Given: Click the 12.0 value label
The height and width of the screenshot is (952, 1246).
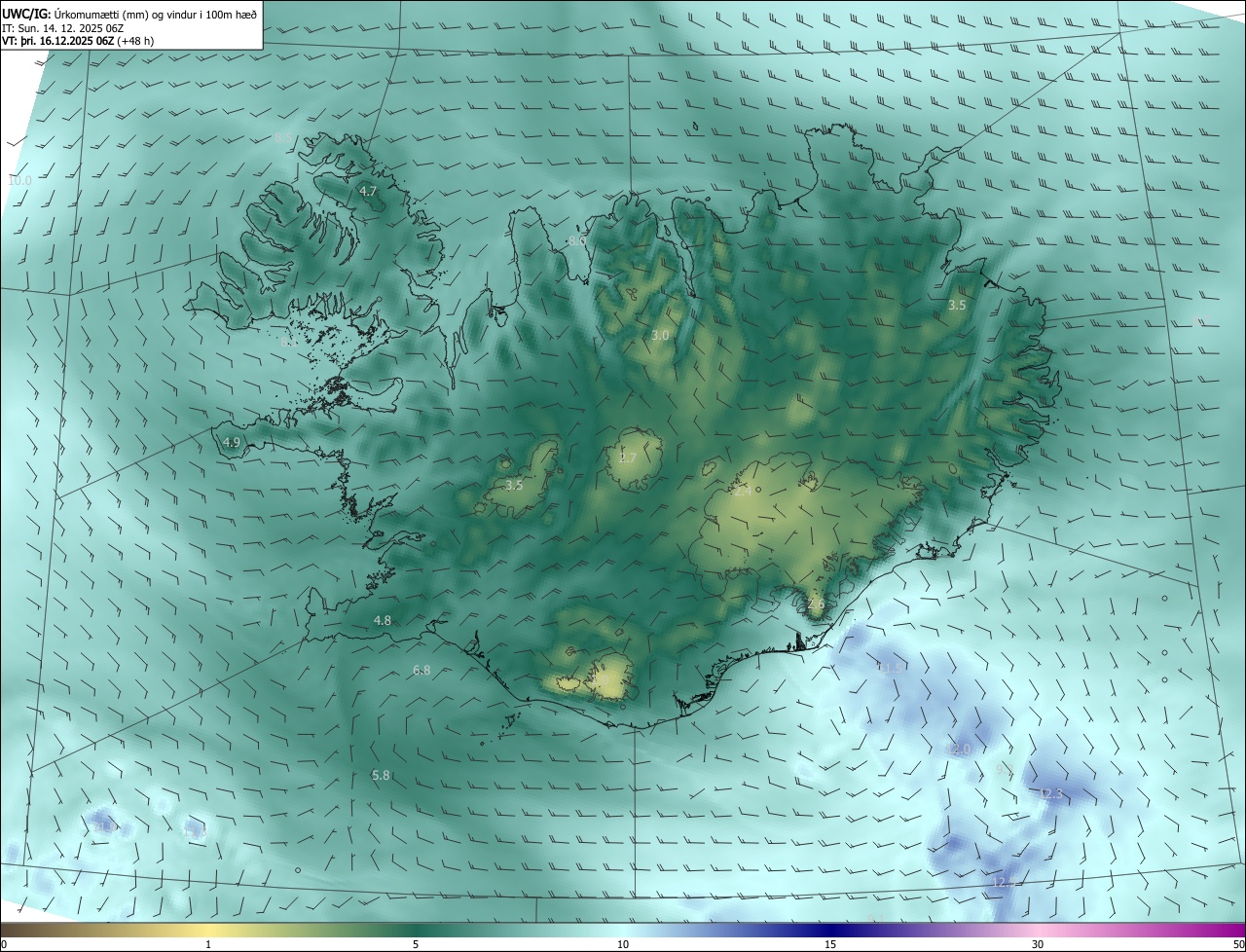Looking at the screenshot, I should [960, 750].
